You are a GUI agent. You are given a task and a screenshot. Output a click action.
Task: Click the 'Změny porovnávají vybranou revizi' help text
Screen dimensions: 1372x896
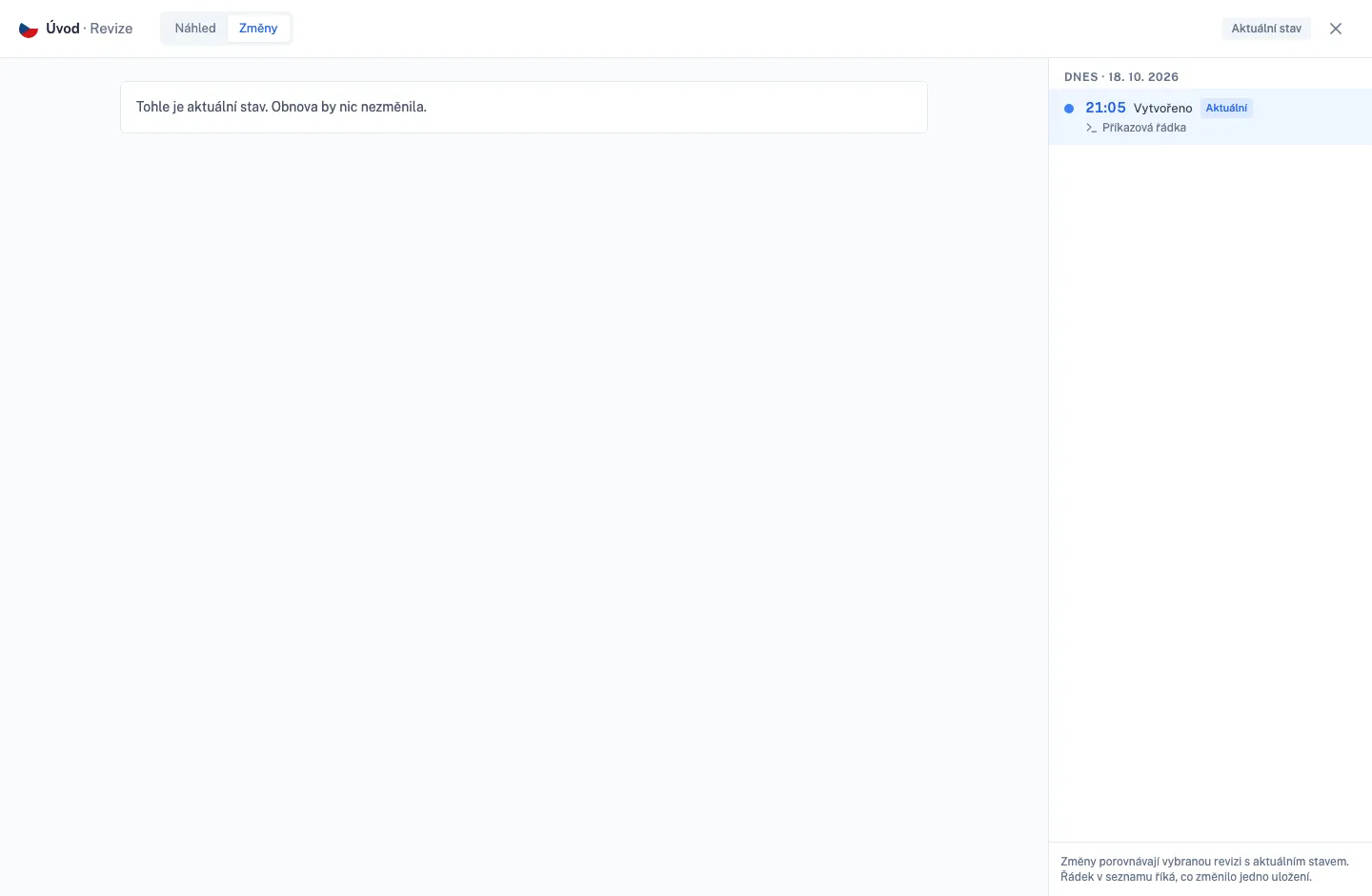click(x=1205, y=869)
